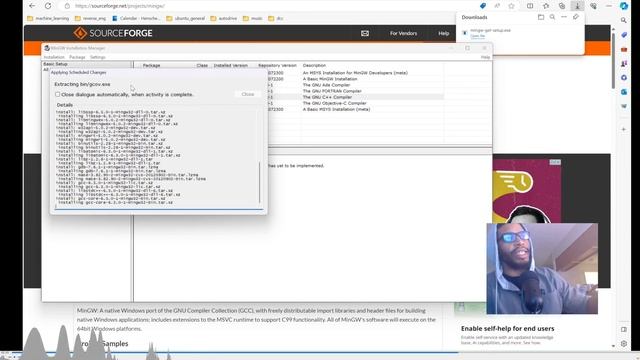The width and height of the screenshot is (640, 360).
Task: Open the collections icon in the toolbar
Action: [x=562, y=6]
